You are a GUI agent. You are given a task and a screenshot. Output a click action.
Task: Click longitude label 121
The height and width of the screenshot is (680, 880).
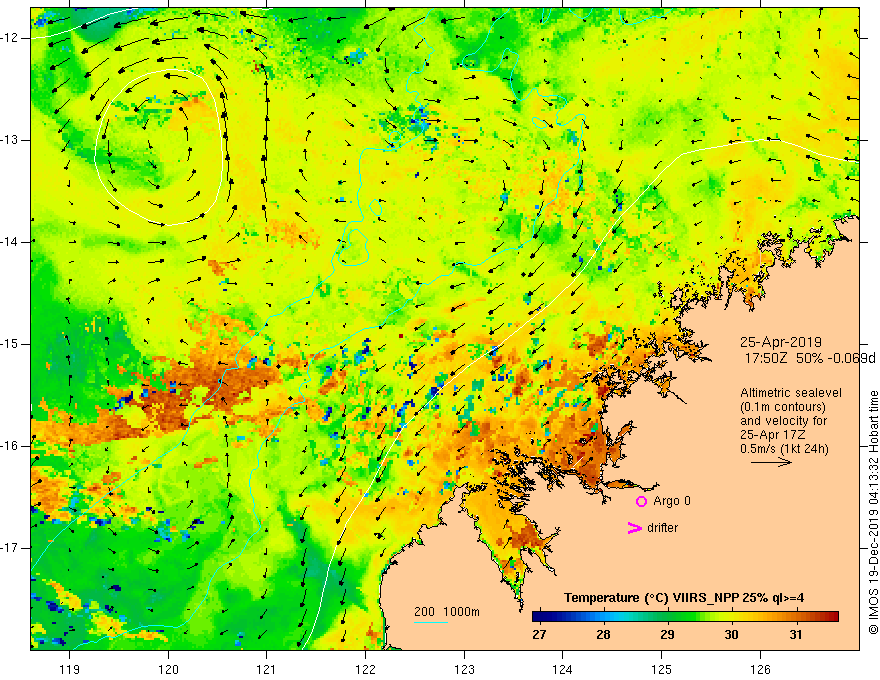coord(267,669)
